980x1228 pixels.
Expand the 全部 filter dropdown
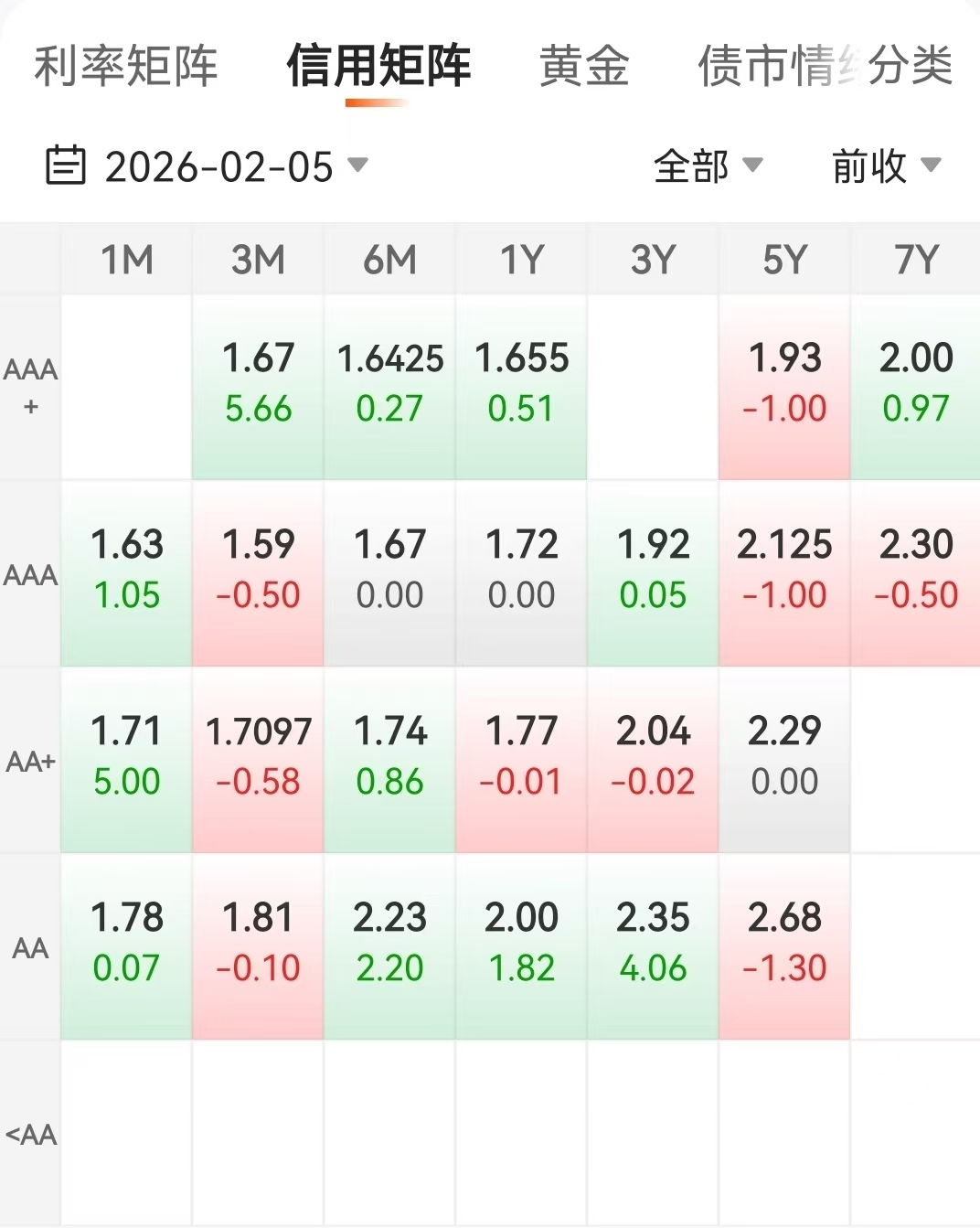coord(708,166)
